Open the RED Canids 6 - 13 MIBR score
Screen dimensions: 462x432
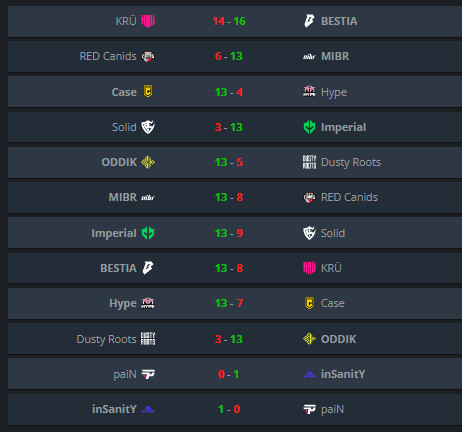click(229, 56)
